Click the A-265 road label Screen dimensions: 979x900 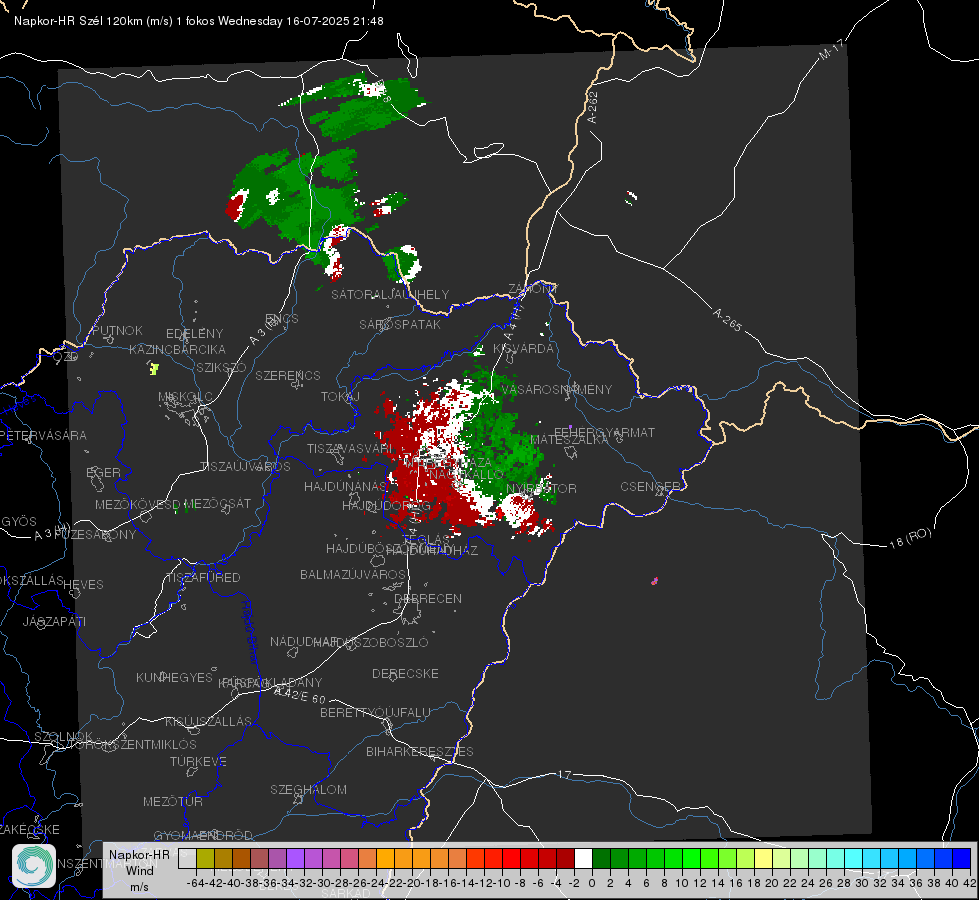click(x=727, y=319)
